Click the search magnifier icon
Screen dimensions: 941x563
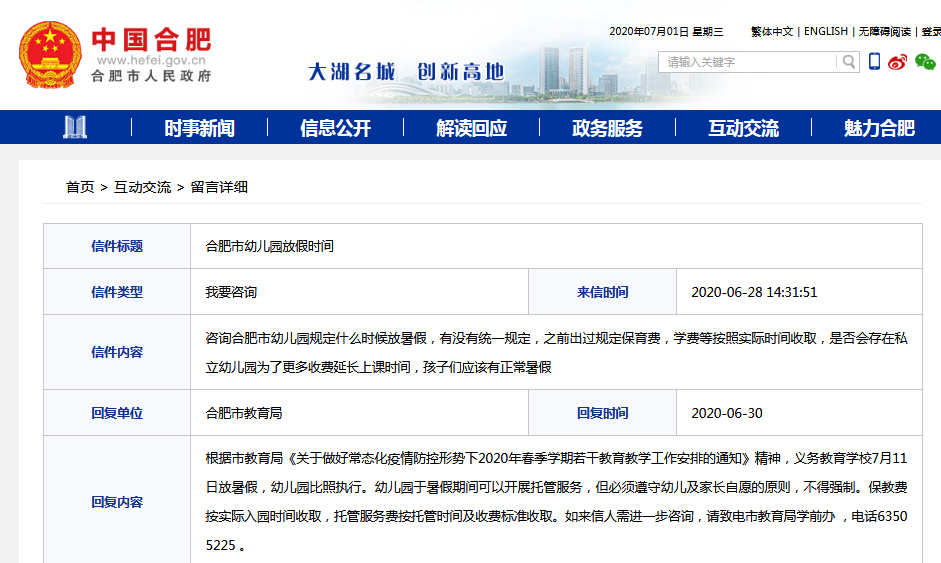click(x=849, y=62)
